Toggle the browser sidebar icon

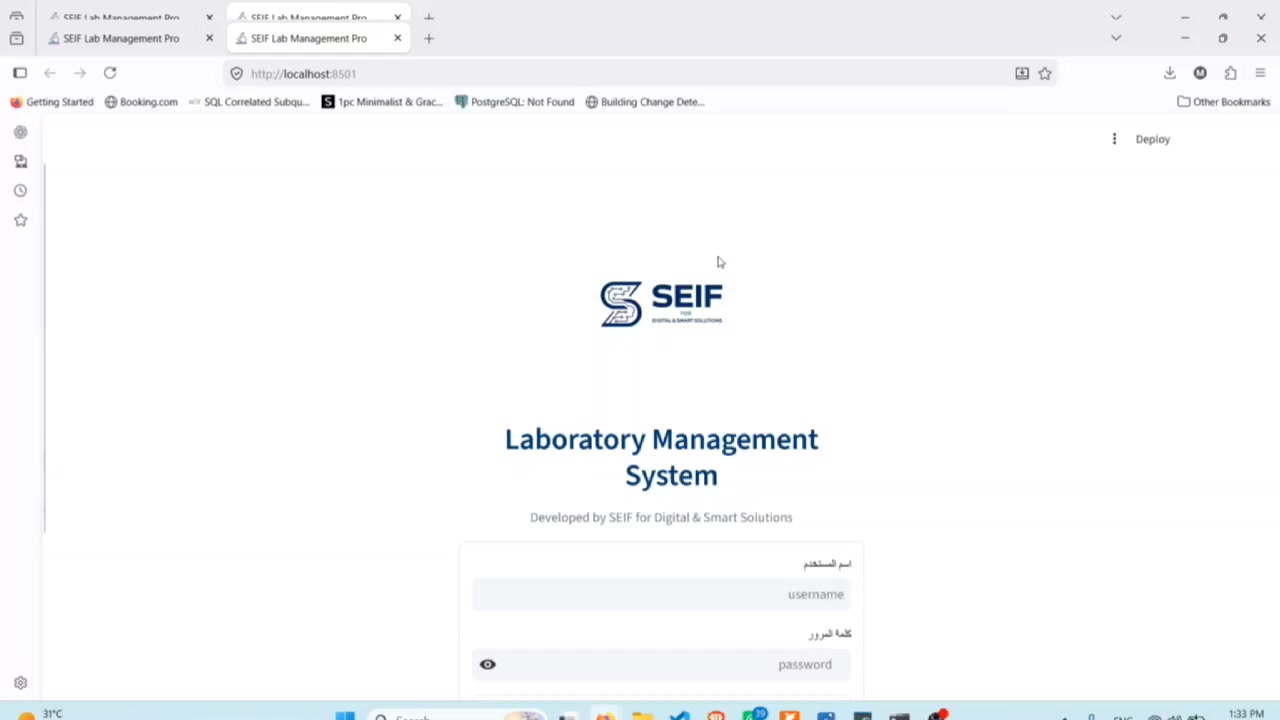20,73
